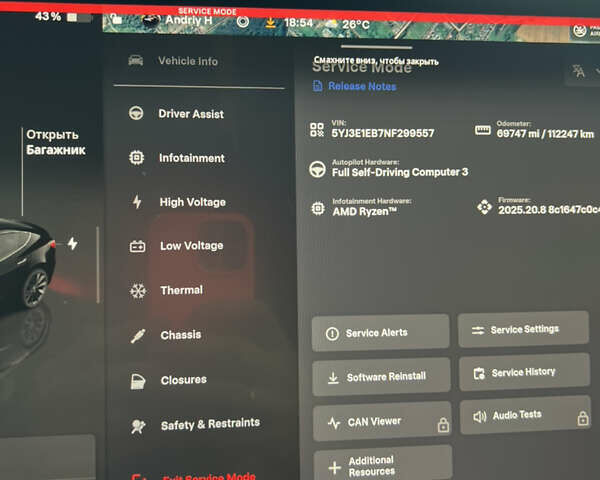The height and width of the screenshot is (480, 600).
Task: Click the car icon beside Vehicle Info
Action: coord(136,60)
